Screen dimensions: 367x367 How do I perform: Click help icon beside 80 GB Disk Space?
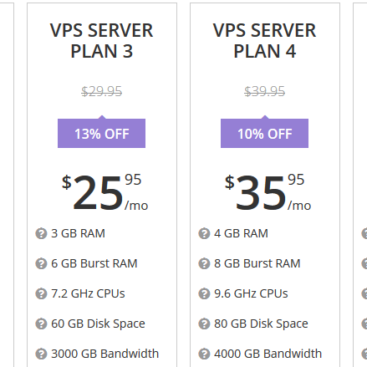(x=204, y=324)
